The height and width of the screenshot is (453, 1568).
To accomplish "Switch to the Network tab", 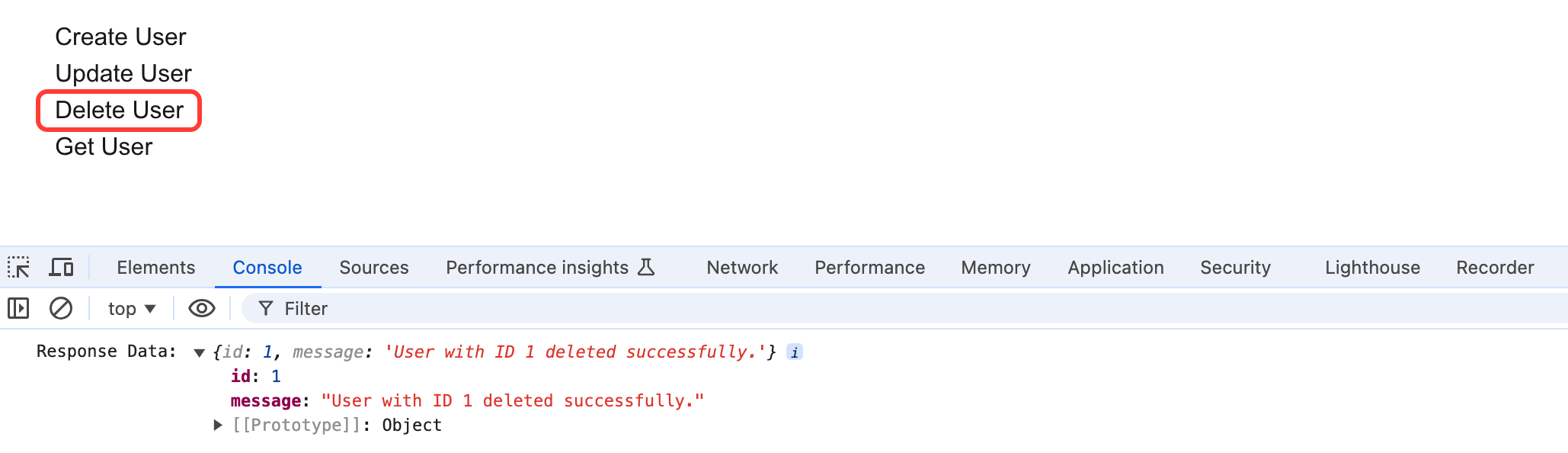I will 742,268.
